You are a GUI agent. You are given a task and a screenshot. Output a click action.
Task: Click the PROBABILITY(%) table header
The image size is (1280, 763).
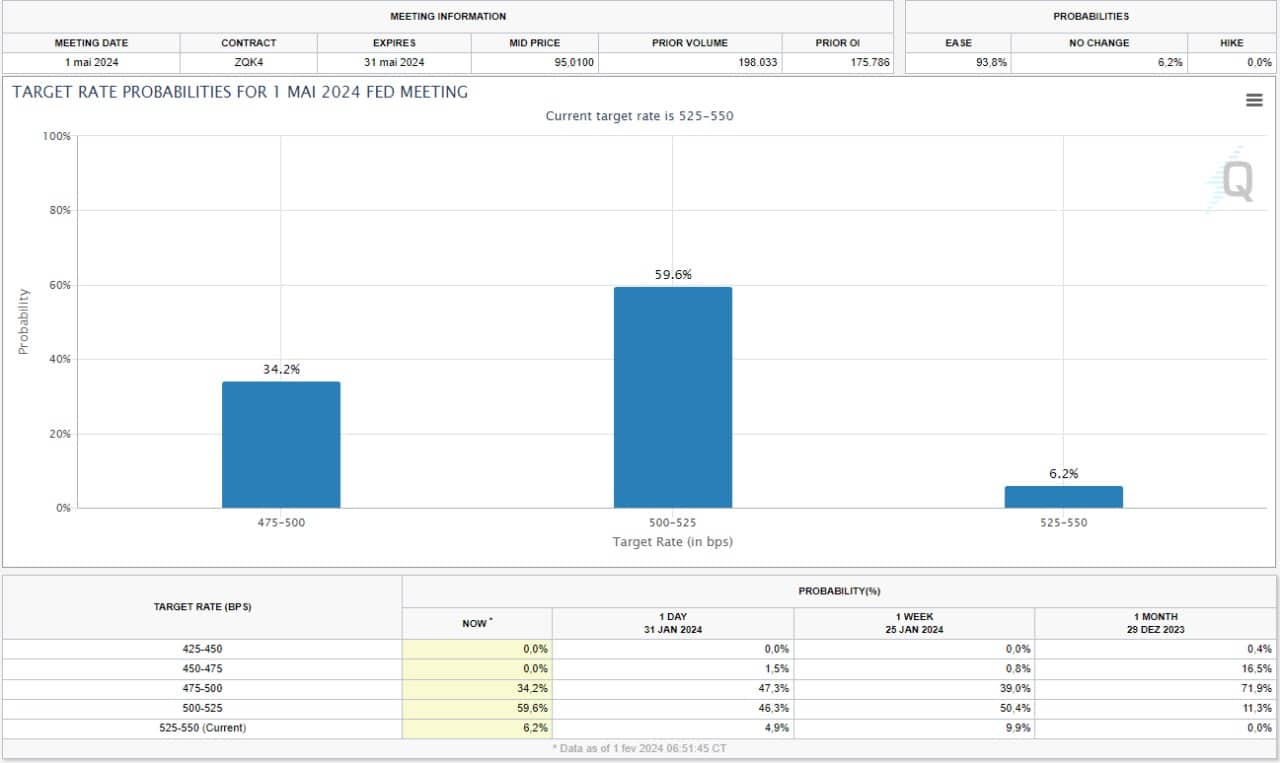click(839, 591)
